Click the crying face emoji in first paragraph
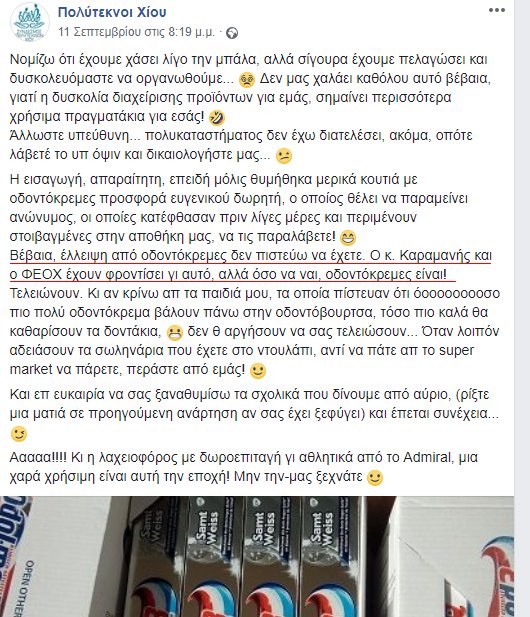Viewport: 530px width, 617px height. 247,80
